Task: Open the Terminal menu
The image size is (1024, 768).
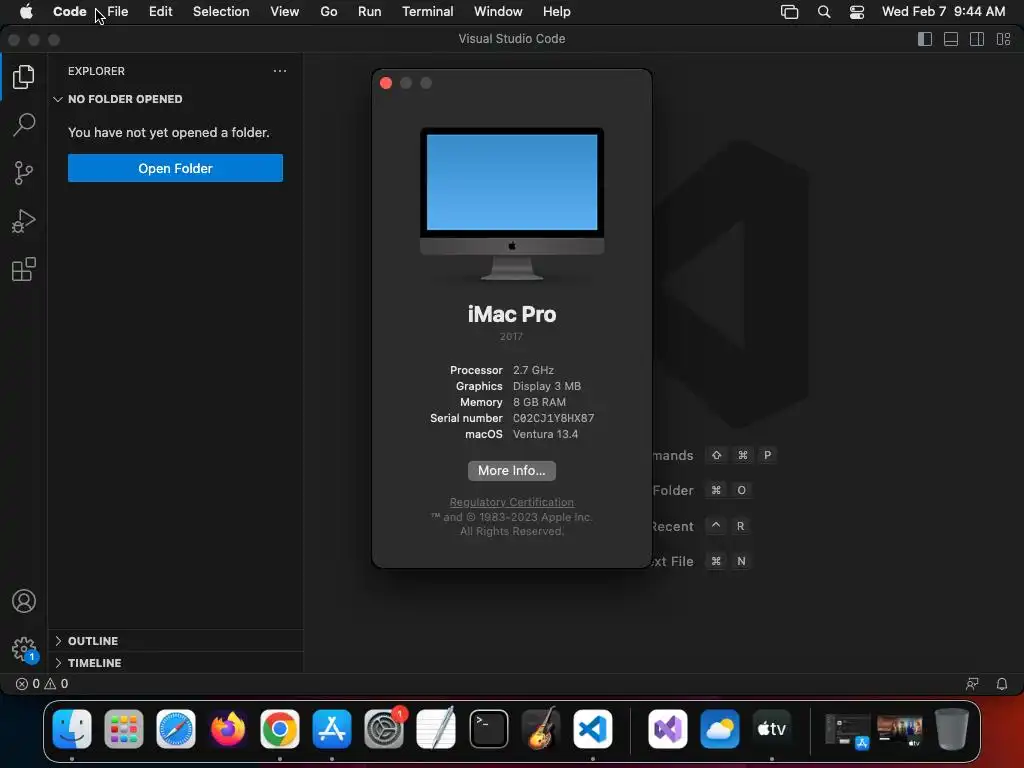Action: [x=428, y=12]
